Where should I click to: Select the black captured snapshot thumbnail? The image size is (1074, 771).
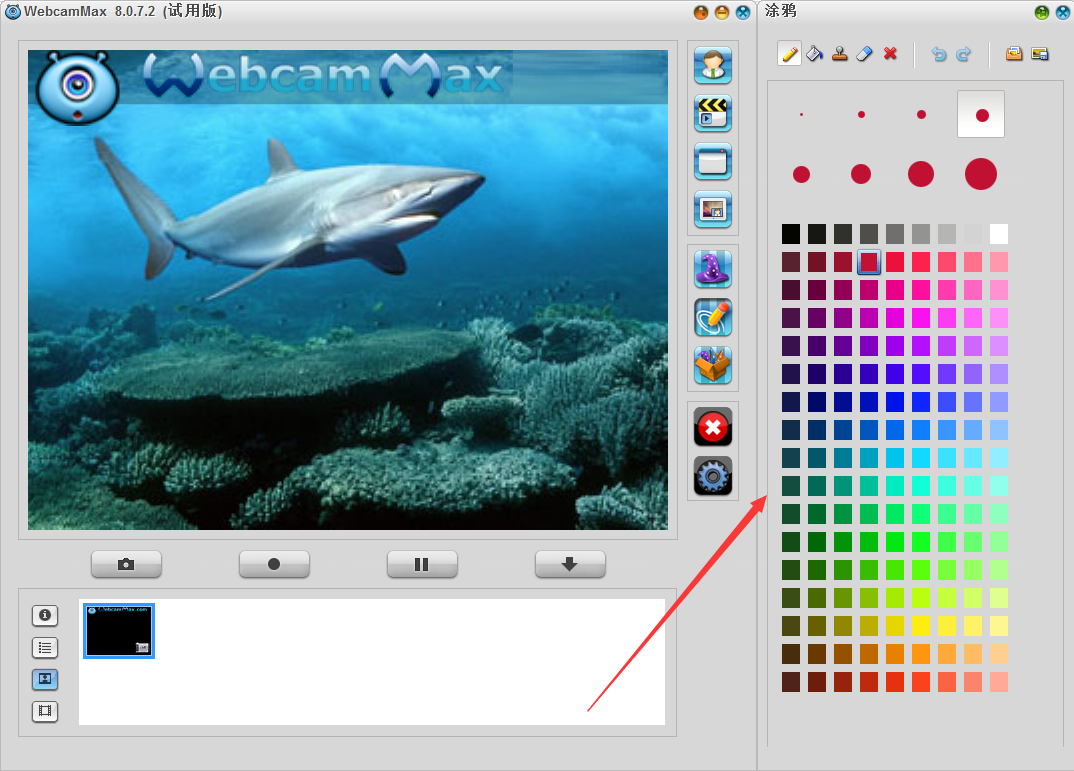119,631
